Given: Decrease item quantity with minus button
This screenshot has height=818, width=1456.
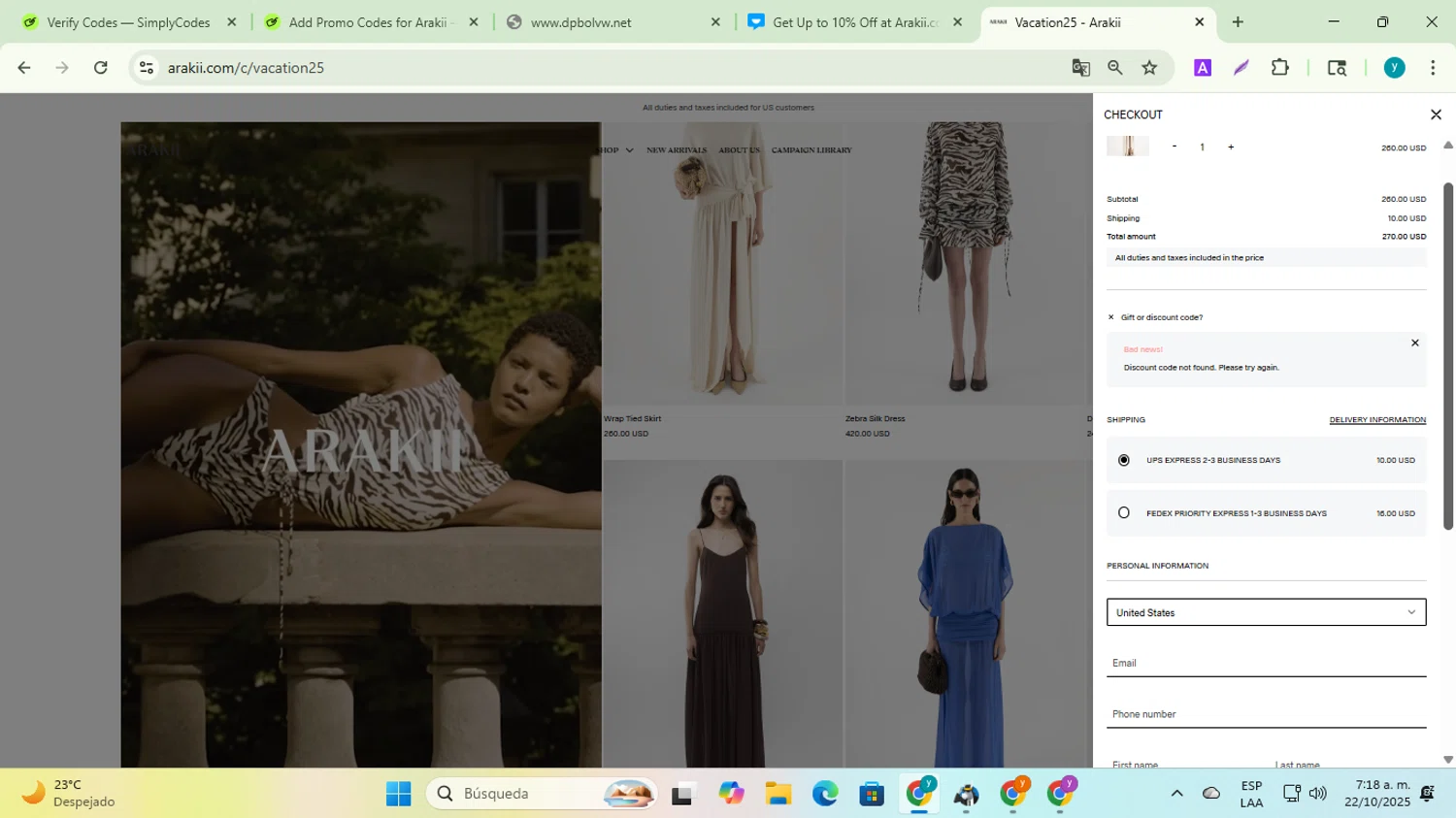Looking at the screenshot, I should point(1175,147).
